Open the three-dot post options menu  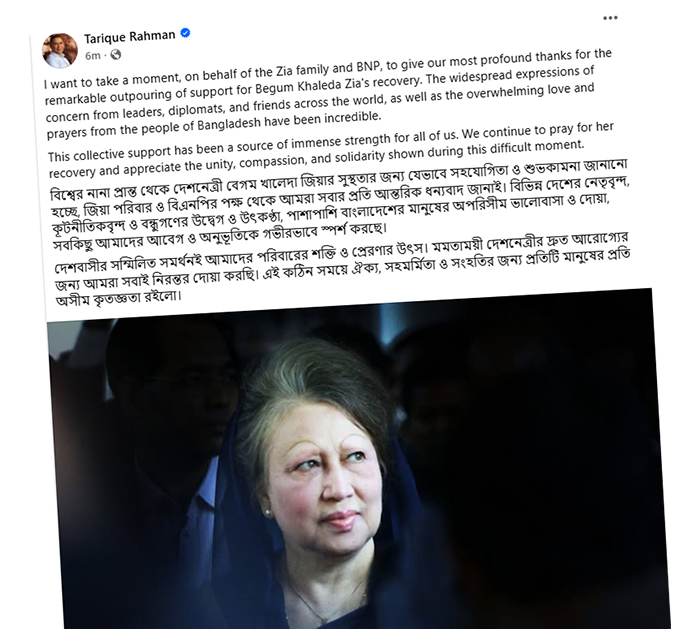pyautogui.click(x=610, y=18)
